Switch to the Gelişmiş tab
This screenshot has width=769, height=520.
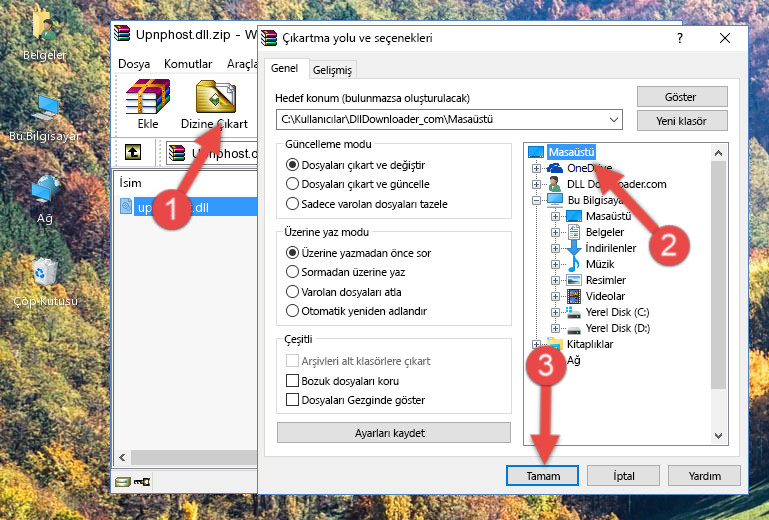pos(333,70)
